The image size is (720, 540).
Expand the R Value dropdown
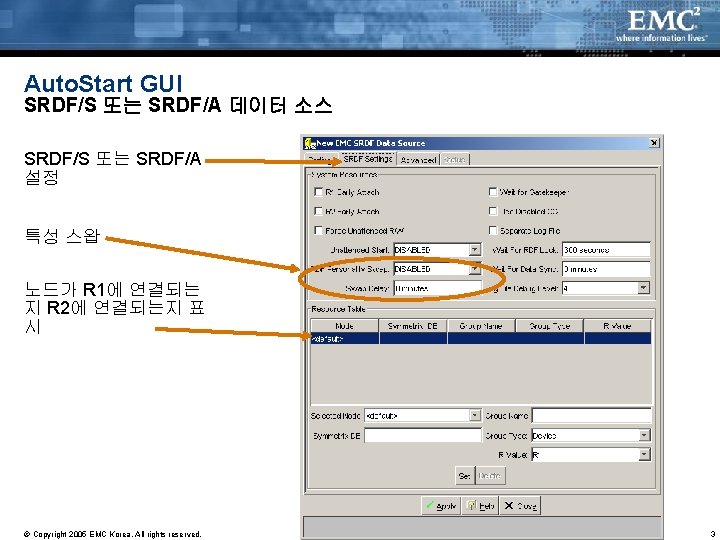[644, 455]
